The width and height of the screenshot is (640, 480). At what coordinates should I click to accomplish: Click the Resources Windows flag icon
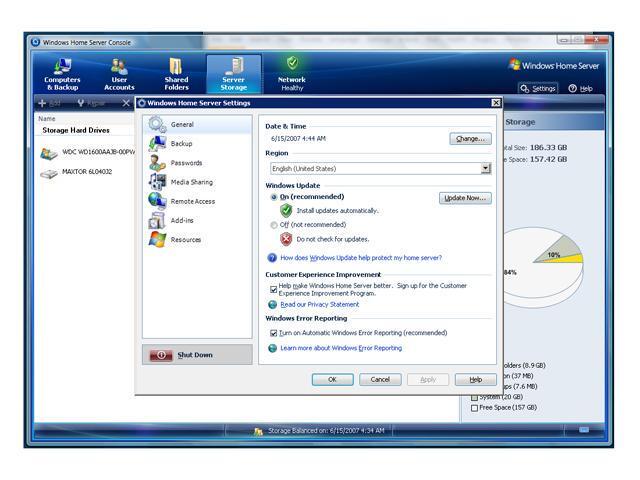pyautogui.click(x=157, y=240)
